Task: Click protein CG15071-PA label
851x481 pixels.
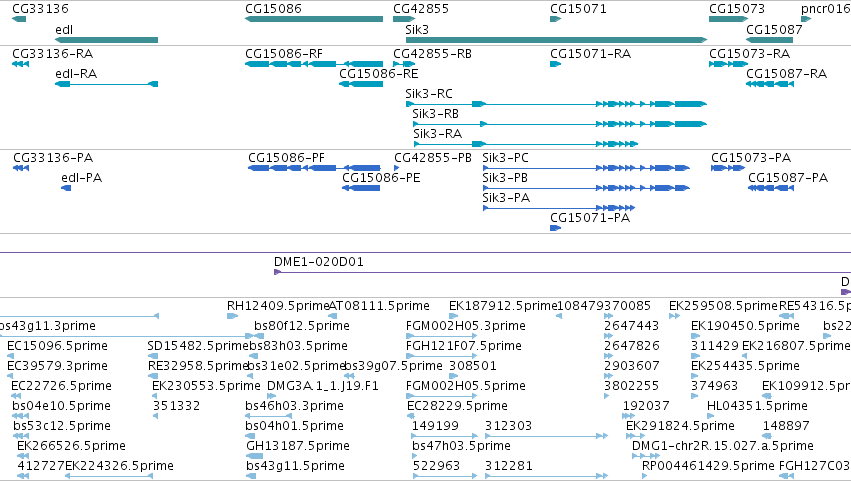Action: point(590,218)
